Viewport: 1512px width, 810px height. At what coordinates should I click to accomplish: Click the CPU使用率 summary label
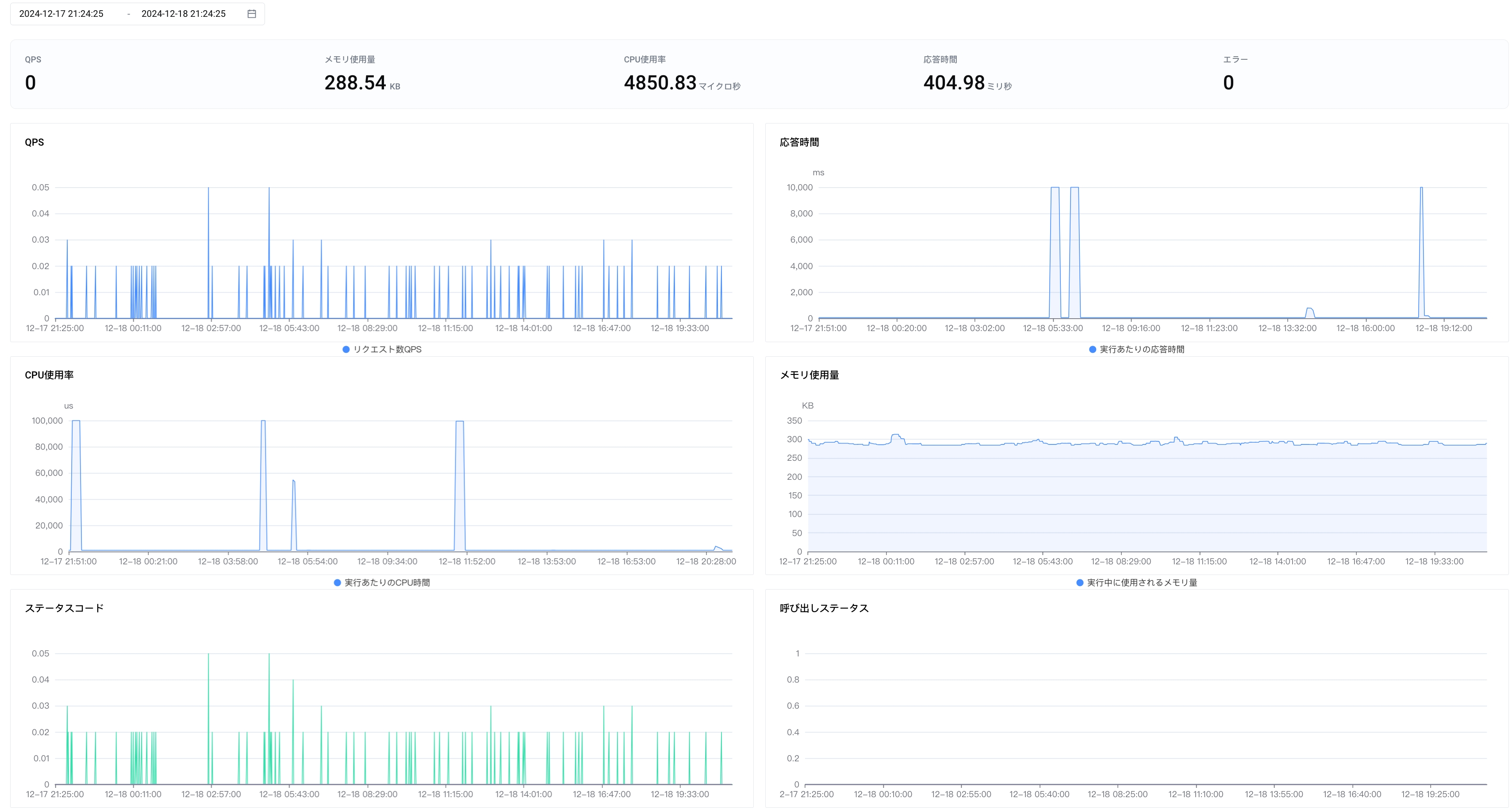pos(645,59)
